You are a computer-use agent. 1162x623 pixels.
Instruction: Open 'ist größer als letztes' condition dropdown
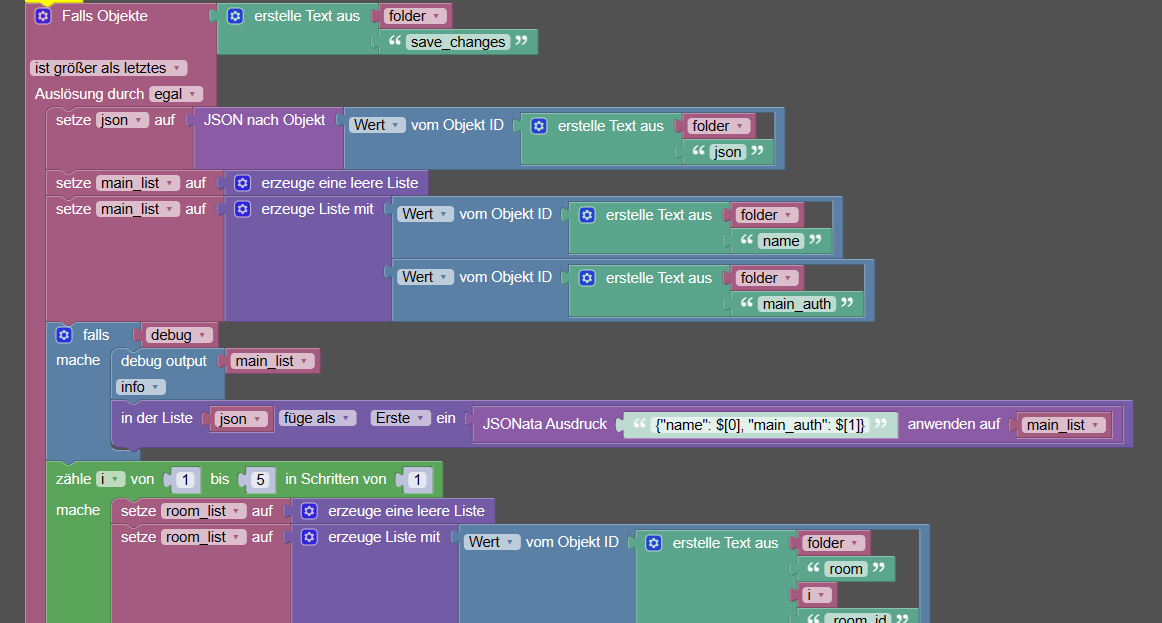[108, 68]
